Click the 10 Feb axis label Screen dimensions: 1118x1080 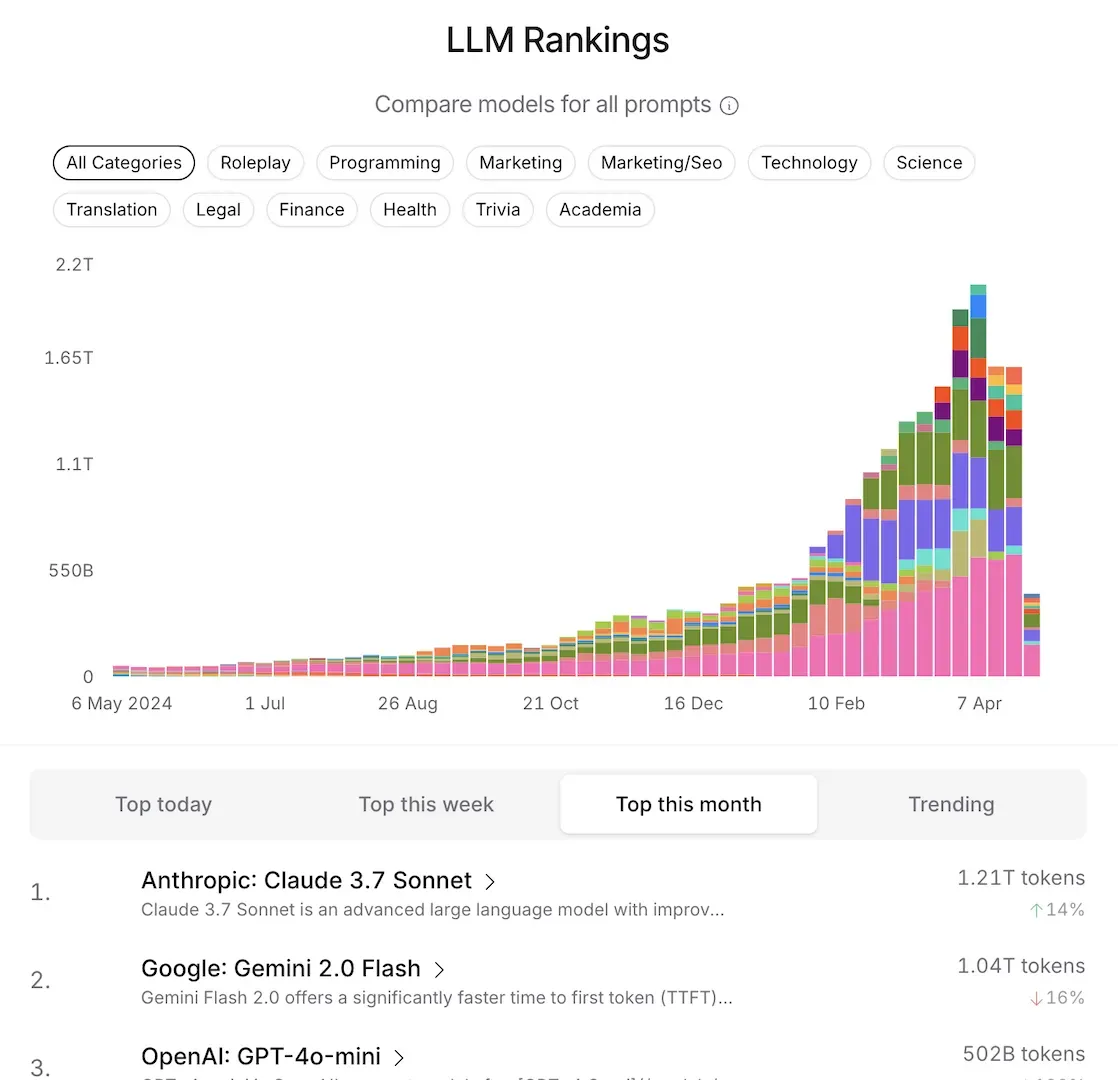pos(836,704)
